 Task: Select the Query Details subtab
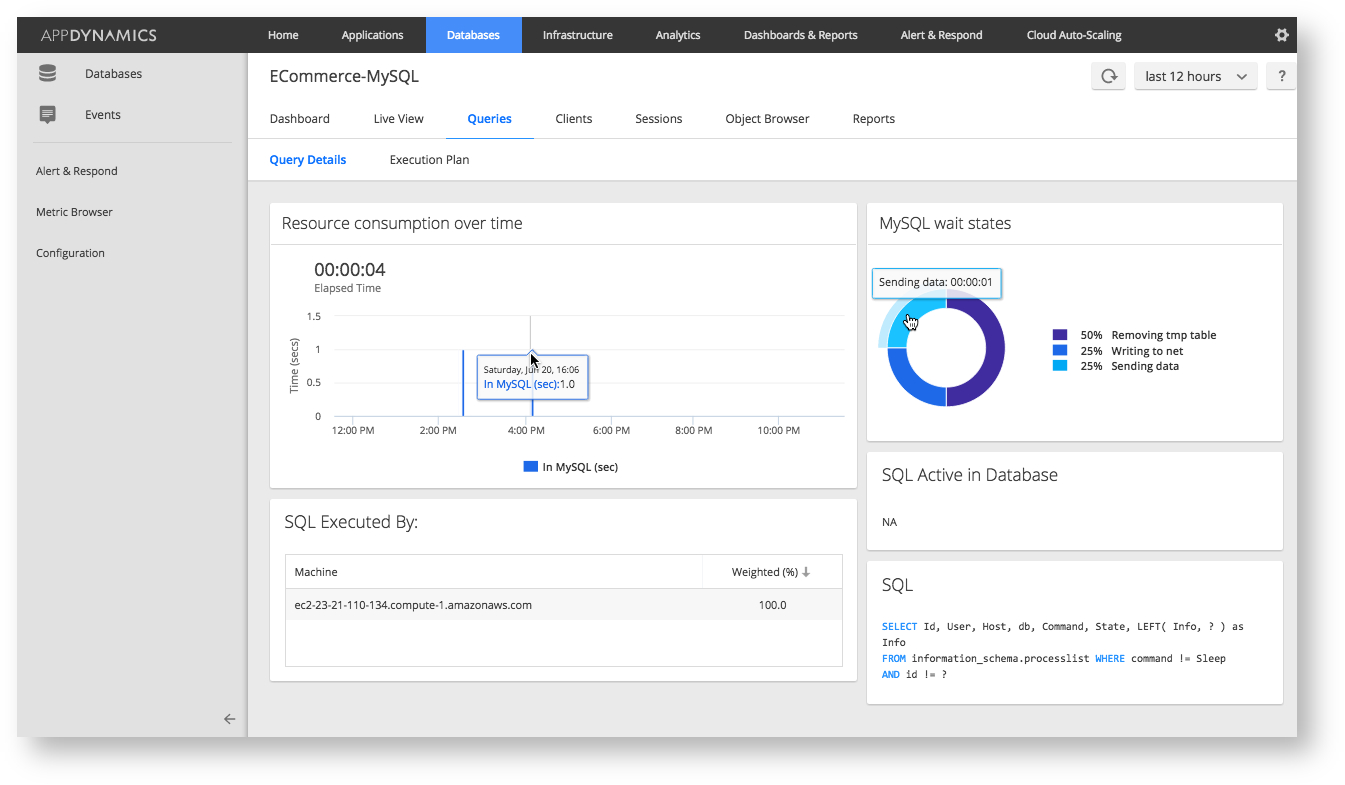click(x=308, y=159)
